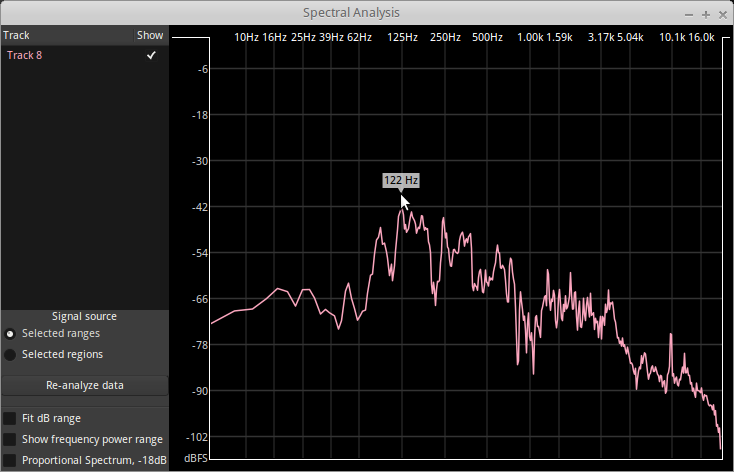Screen dimensions: 734x472
Task: Click the 10Hz frequency axis label
Action: (246, 37)
